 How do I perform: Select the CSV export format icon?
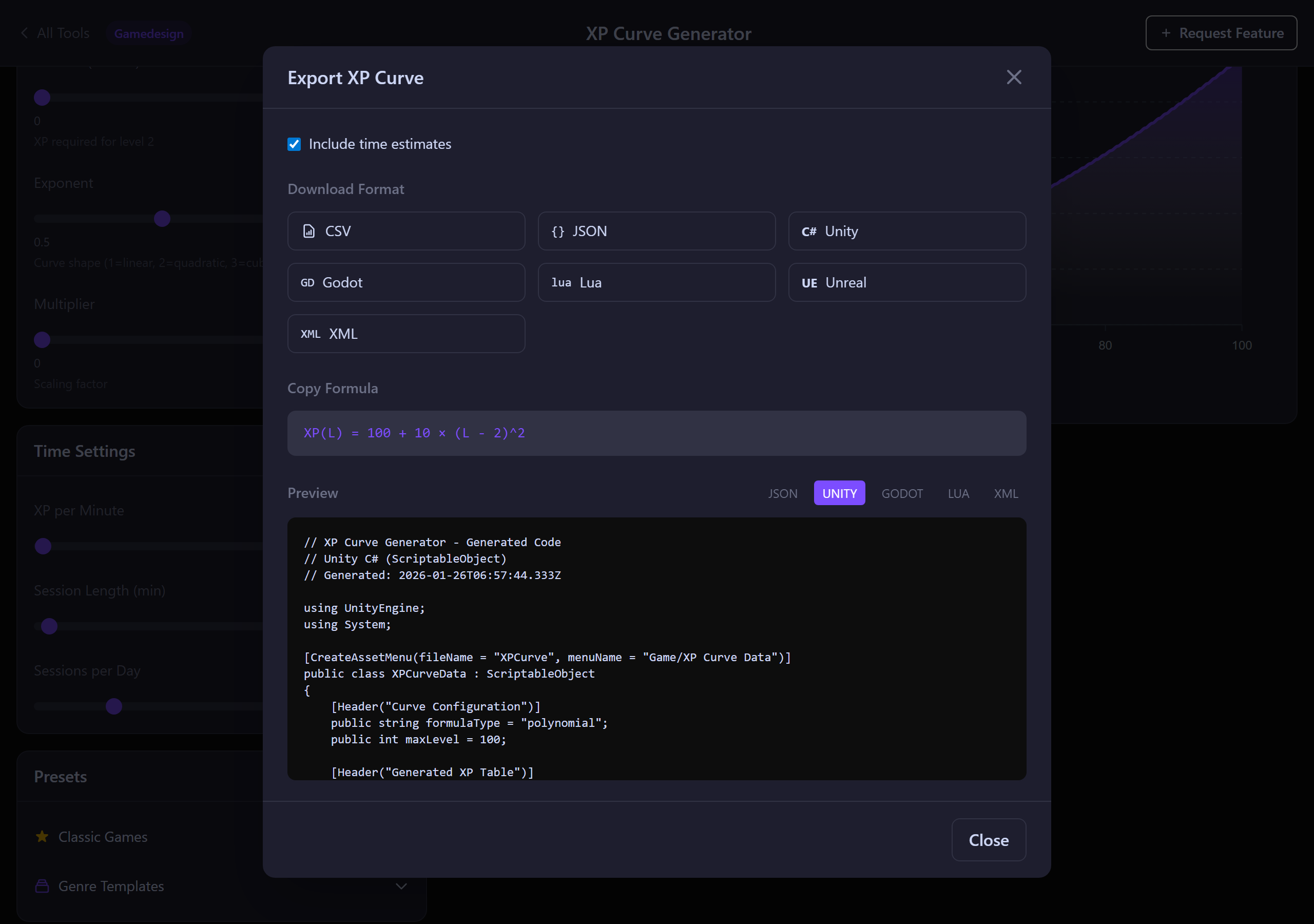(310, 232)
